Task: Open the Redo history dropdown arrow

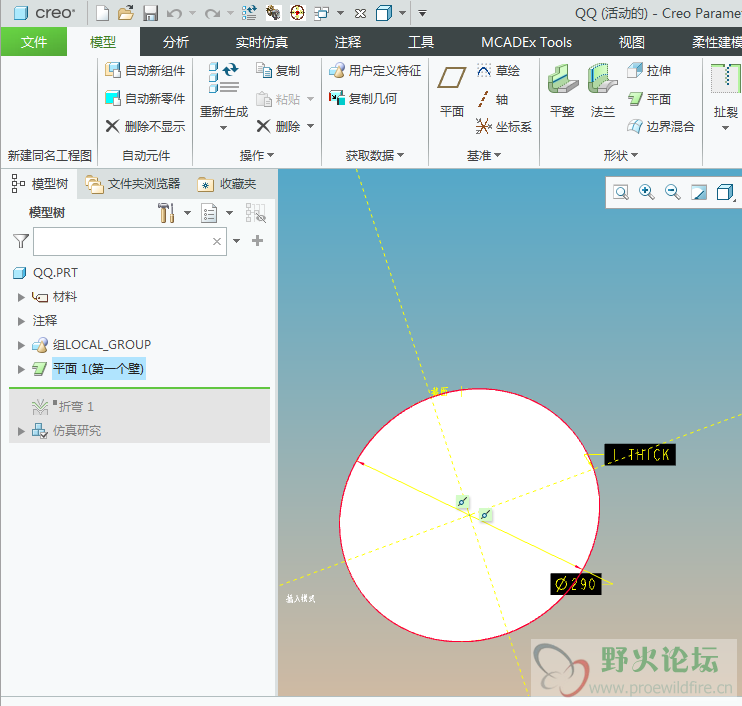Action: (230, 13)
